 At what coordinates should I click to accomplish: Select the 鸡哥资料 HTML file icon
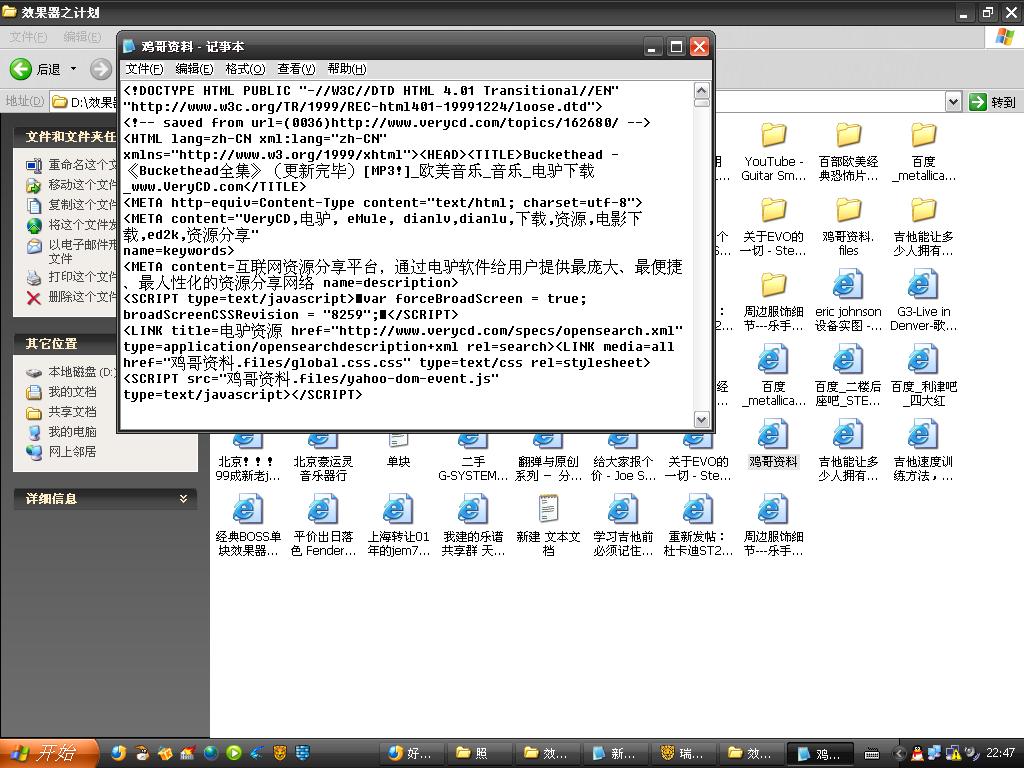point(773,437)
